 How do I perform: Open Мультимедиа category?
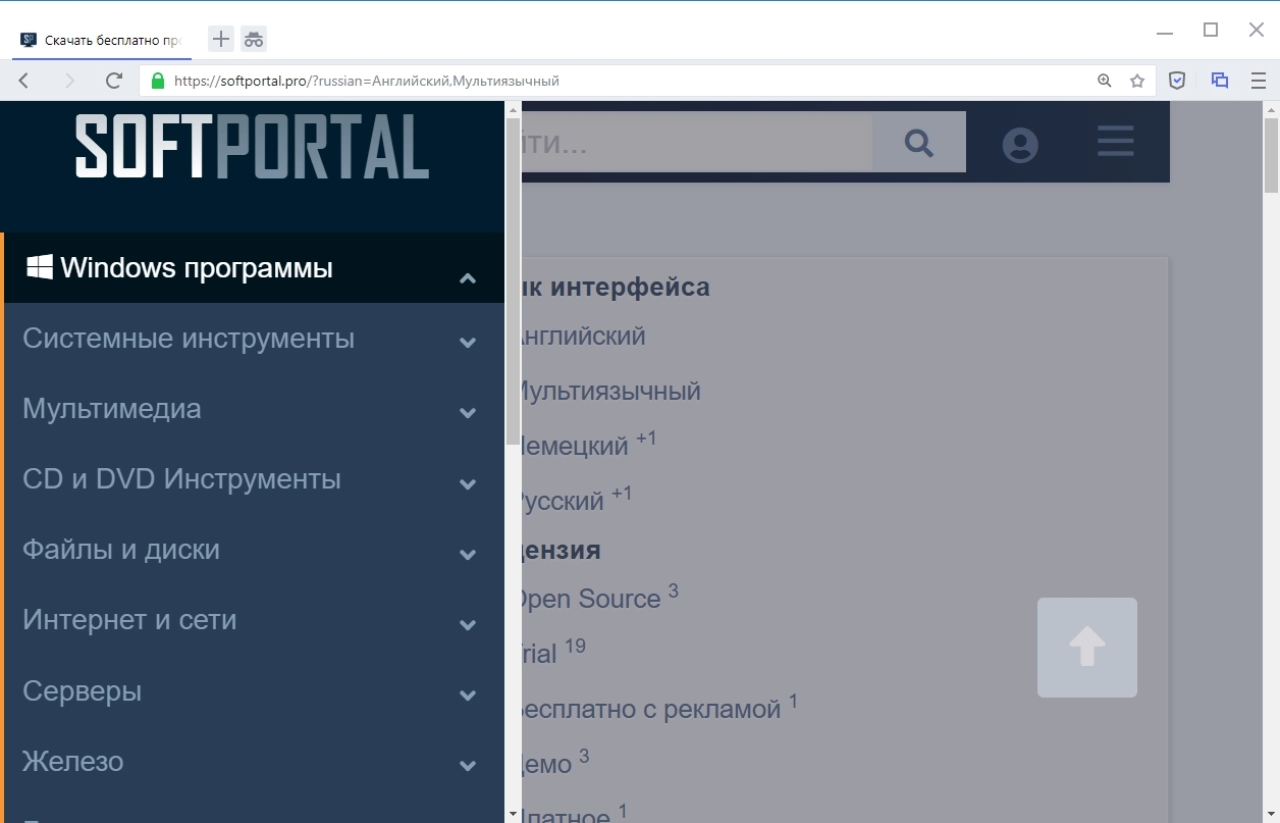pos(112,409)
